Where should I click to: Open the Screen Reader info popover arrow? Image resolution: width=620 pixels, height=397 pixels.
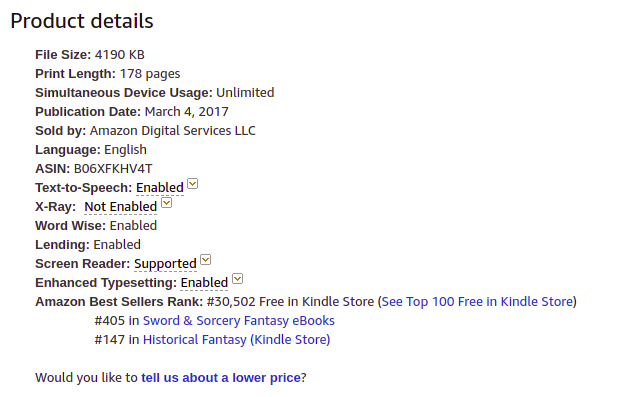coord(206,260)
